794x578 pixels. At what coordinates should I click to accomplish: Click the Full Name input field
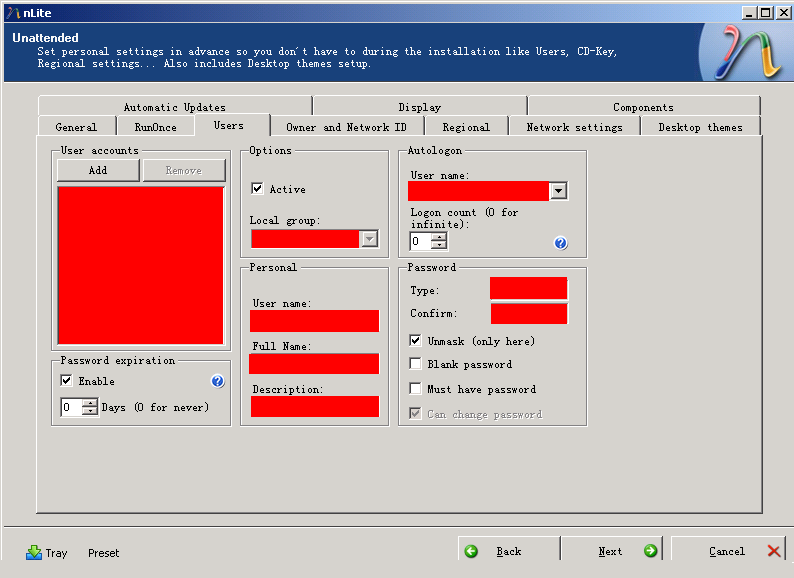[x=314, y=364]
